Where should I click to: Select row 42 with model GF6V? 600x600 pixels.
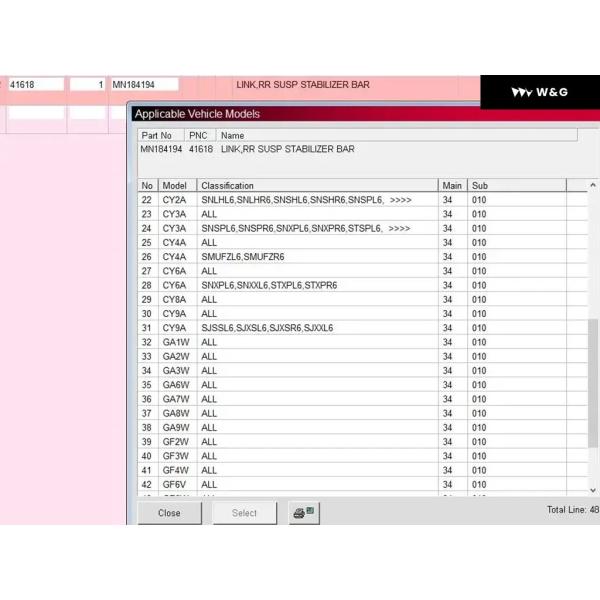pos(176,484)
